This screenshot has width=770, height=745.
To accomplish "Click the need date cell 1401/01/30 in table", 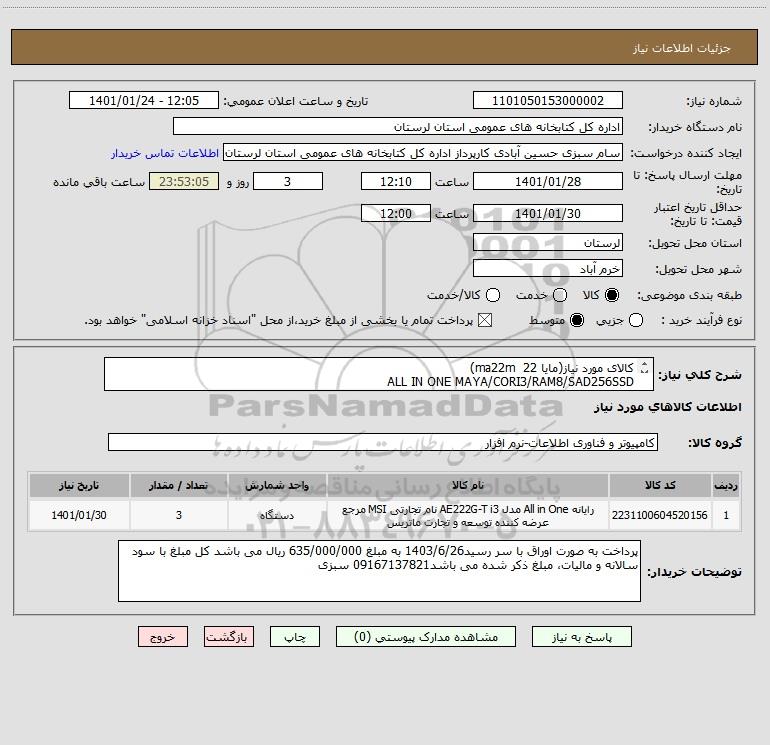I will (79, 515).
